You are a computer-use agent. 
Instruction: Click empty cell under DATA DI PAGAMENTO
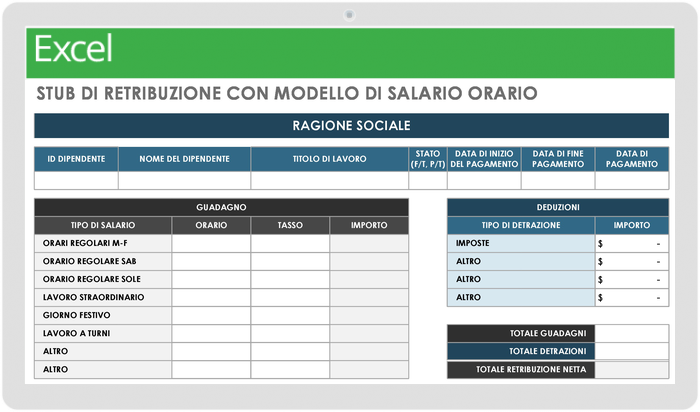(632, 180)
